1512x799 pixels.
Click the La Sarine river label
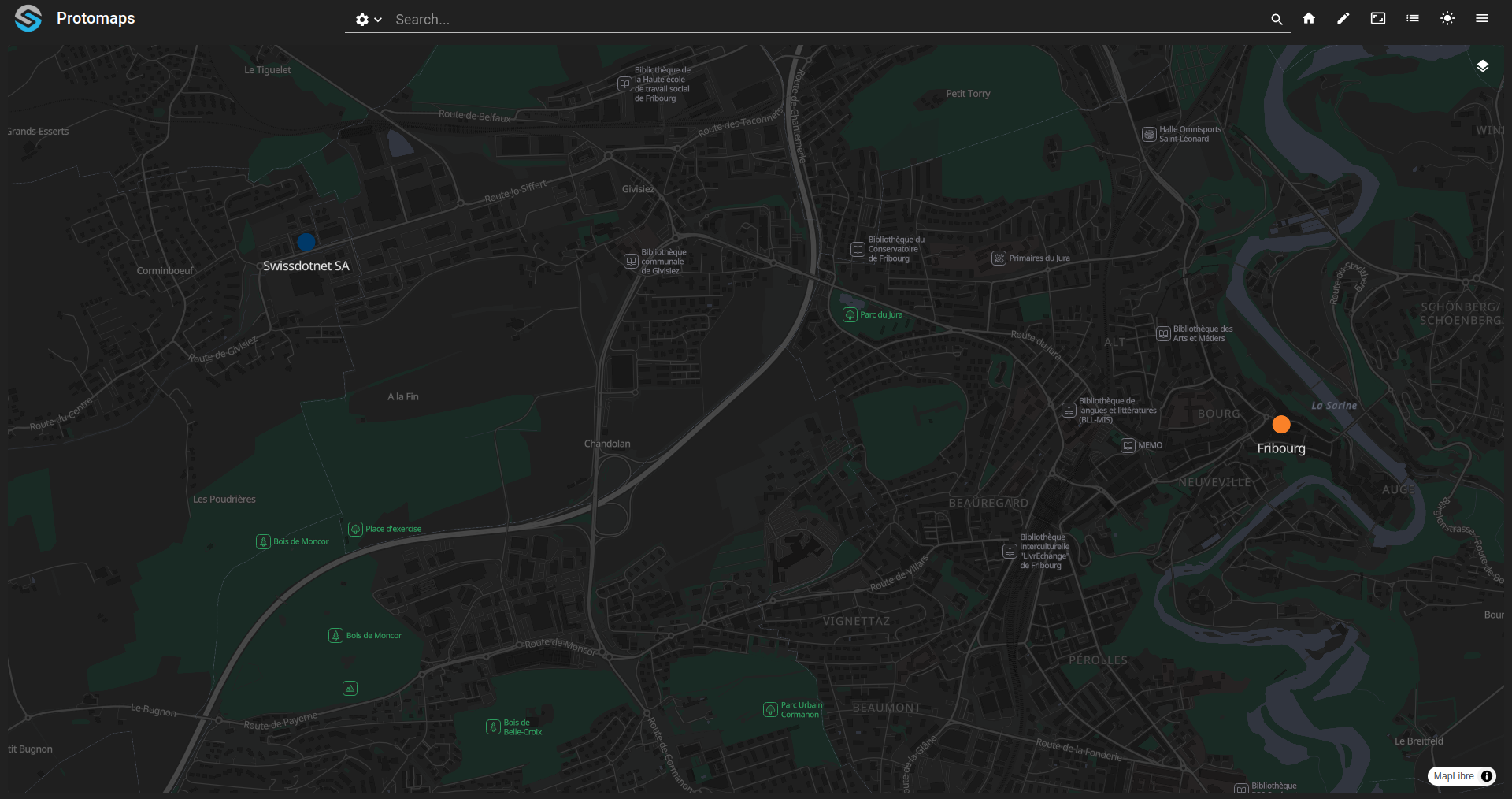1334,406
